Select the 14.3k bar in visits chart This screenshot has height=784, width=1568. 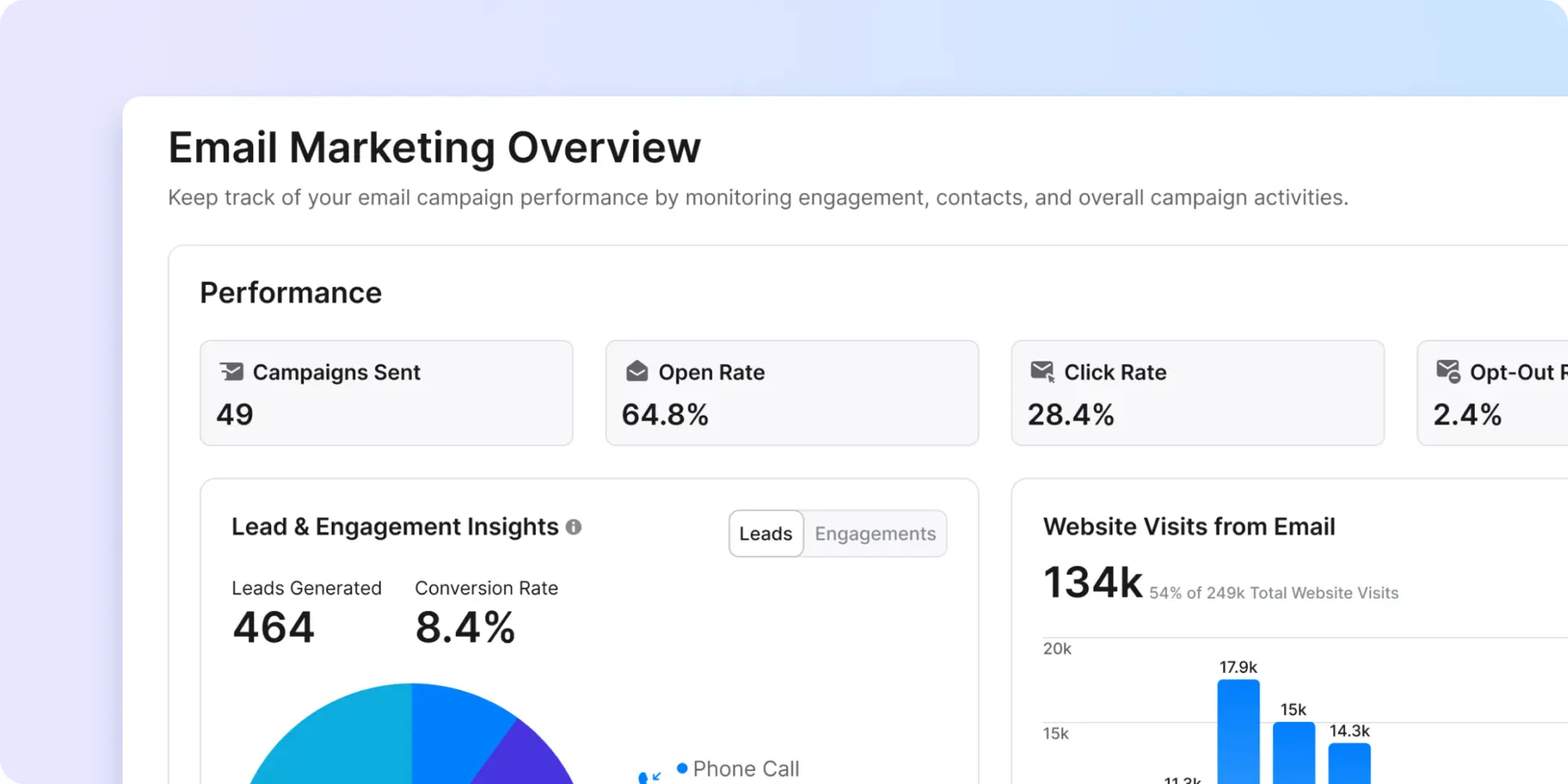coord(1349,763)
